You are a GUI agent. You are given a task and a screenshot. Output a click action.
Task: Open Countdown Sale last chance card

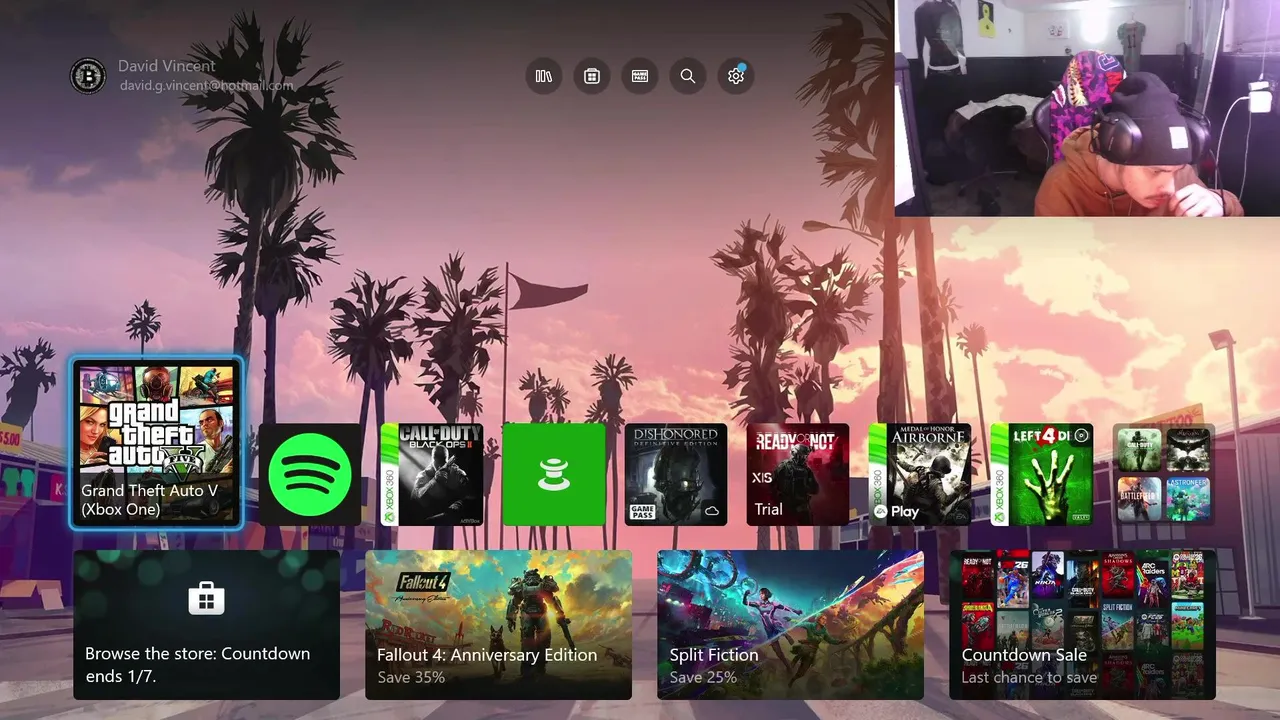[1083, 625]
